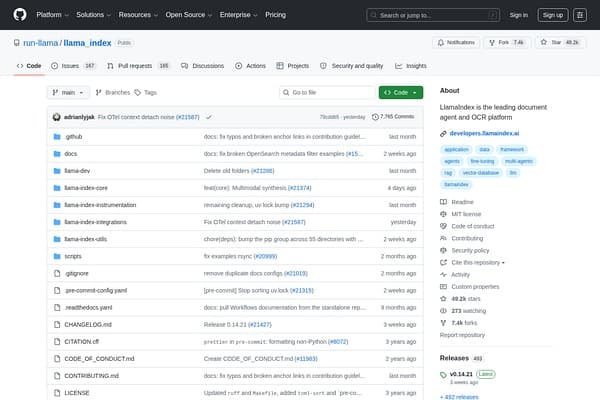This screenshot has height=400, width=600.
Task: Select the Code tab
Action: coord(29,66)
